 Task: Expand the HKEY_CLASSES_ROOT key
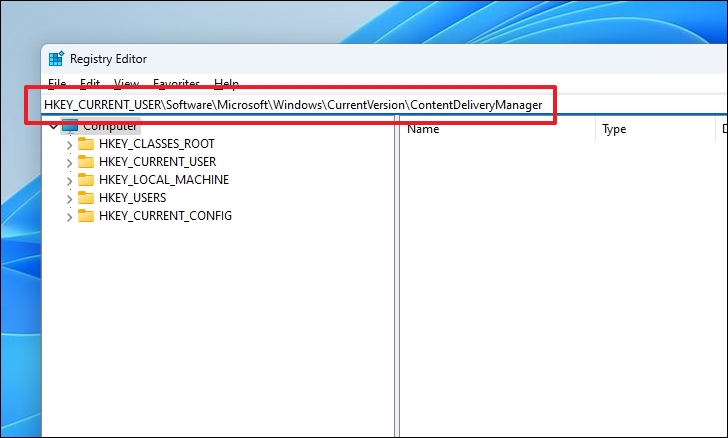pos(69,145)
